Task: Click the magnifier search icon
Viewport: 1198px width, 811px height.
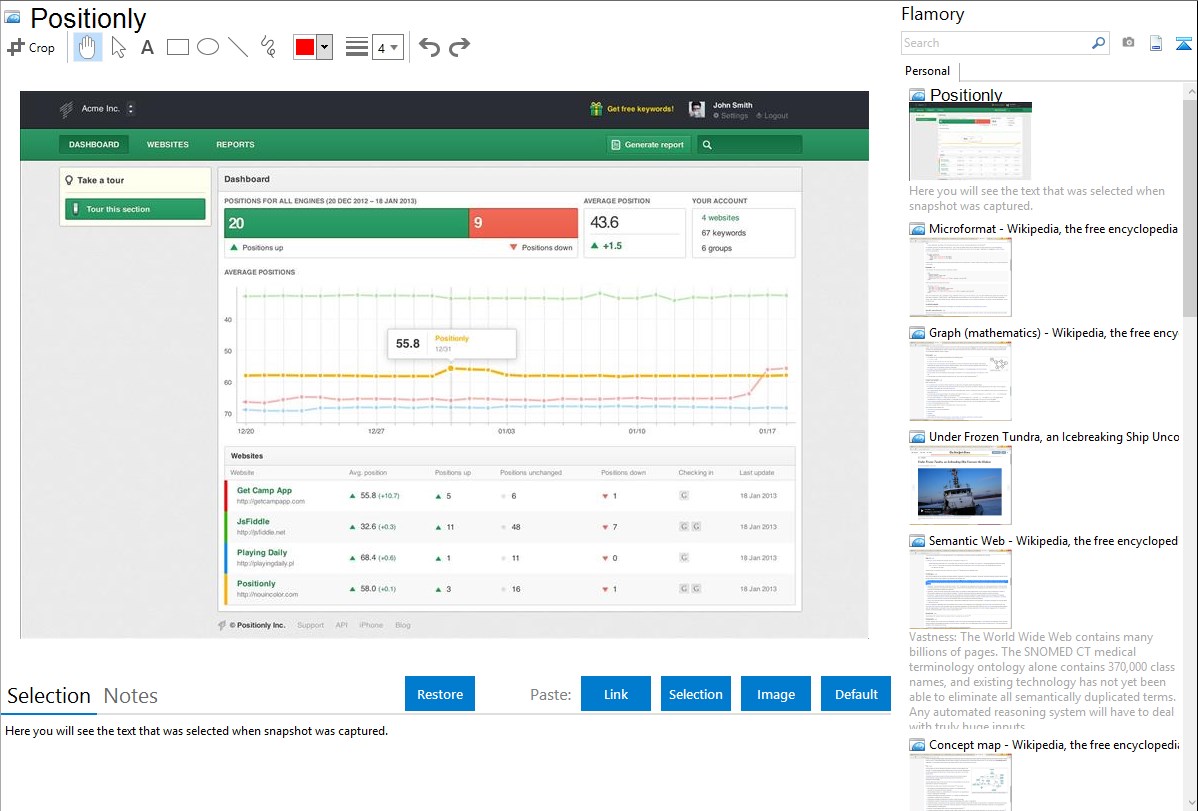Action: tap(1099, 43)
